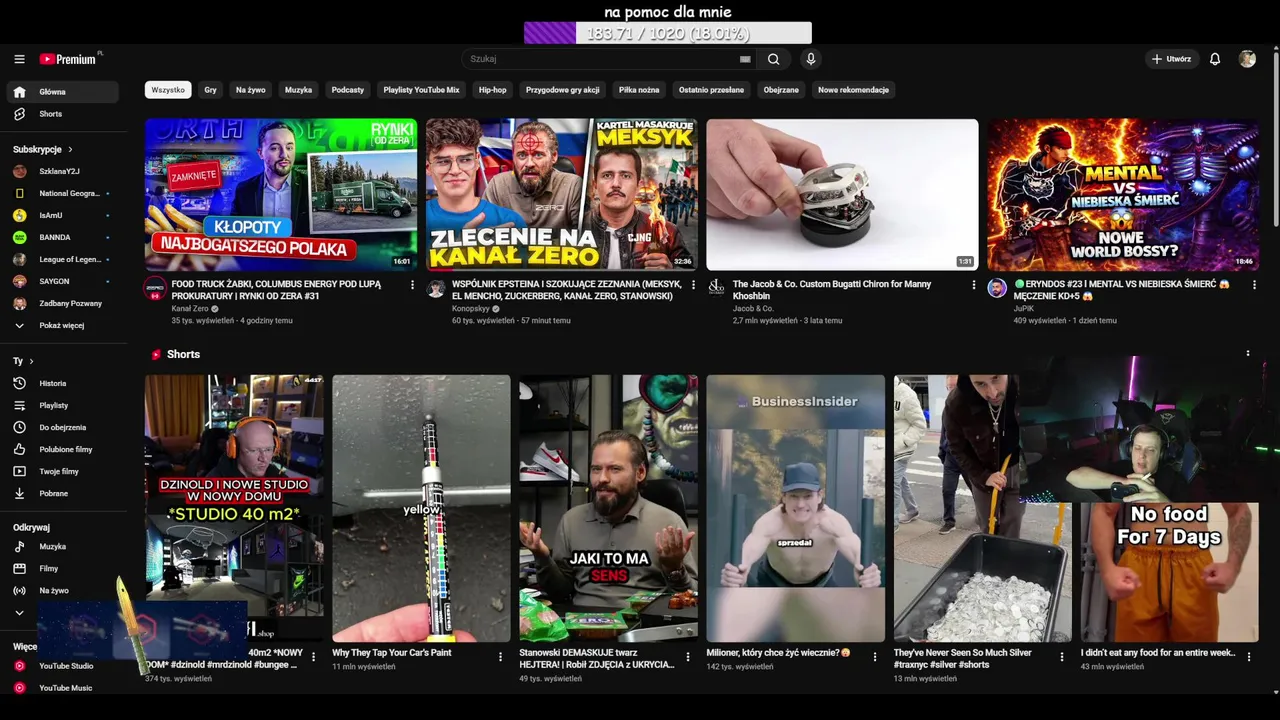Click the Utwórz create button
1280x720 pixels.
(x=1171, y=59)
